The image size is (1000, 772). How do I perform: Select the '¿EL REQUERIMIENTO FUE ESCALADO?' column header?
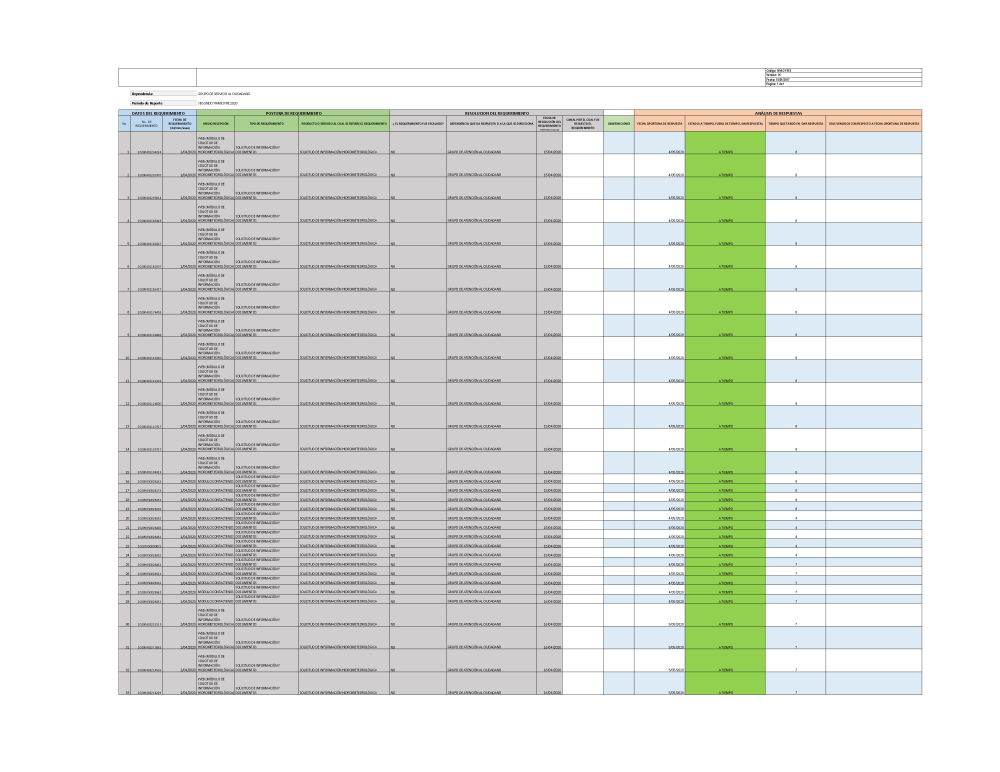[418, 124]
